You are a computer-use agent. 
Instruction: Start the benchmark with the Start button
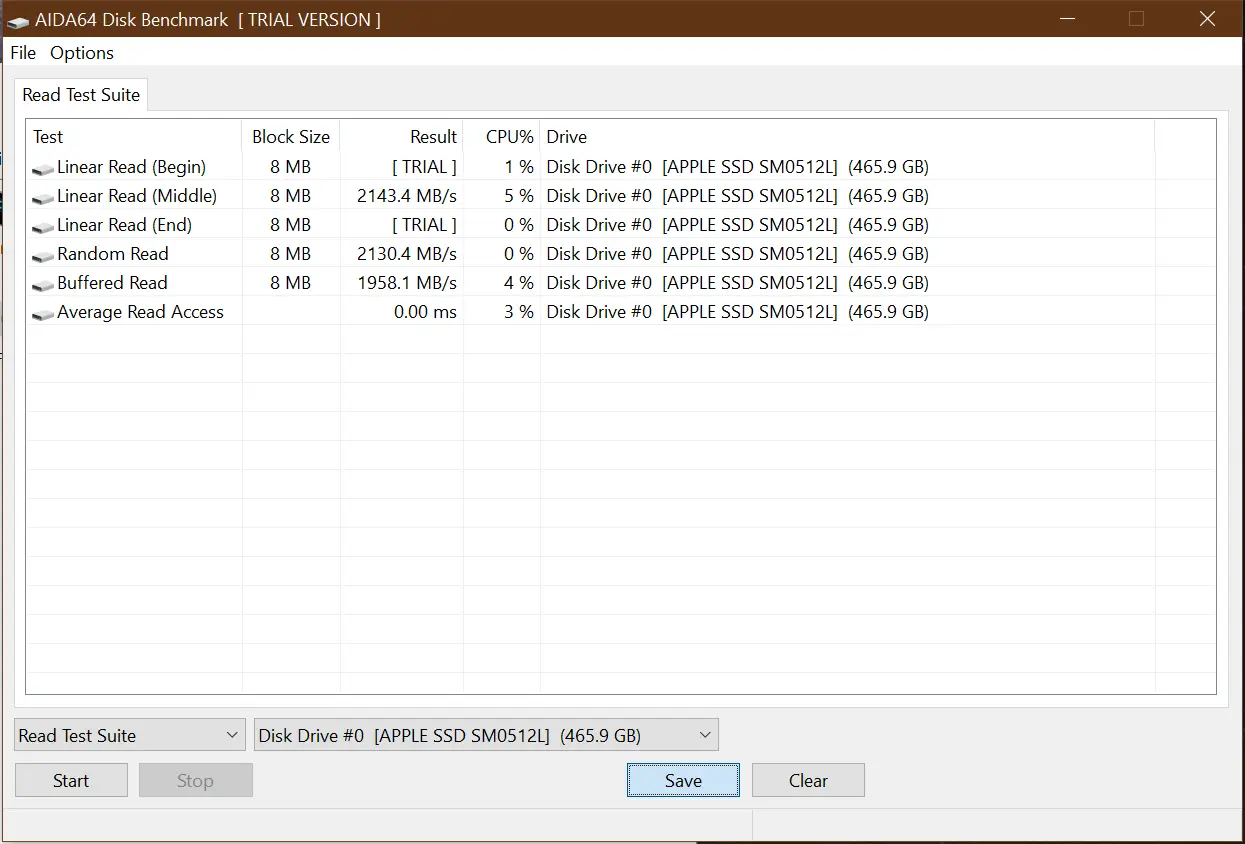coord(71,781)
